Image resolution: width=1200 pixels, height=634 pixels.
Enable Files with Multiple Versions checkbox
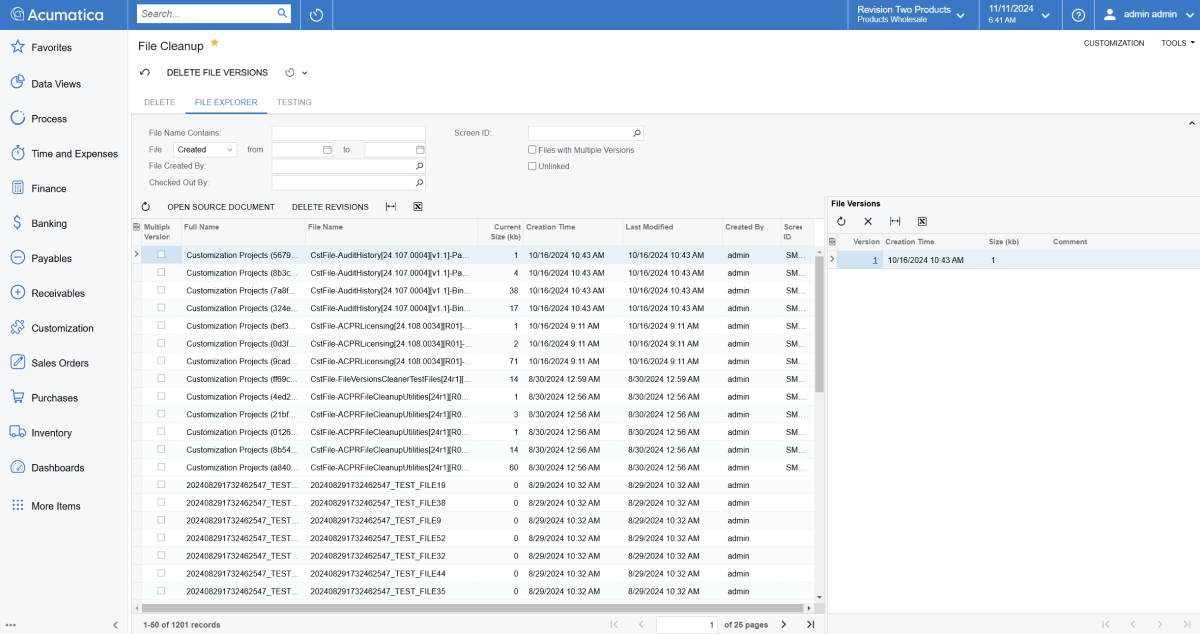coord(532,150)
